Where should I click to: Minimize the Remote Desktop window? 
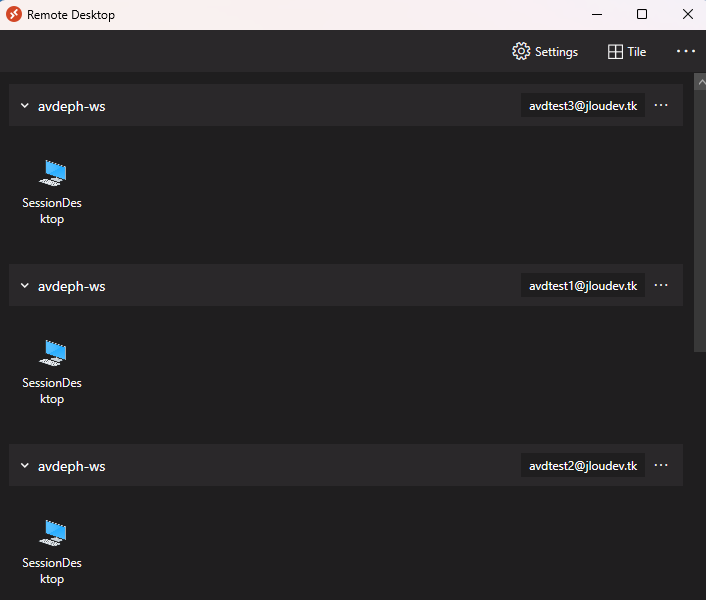(x=597, y=14)
